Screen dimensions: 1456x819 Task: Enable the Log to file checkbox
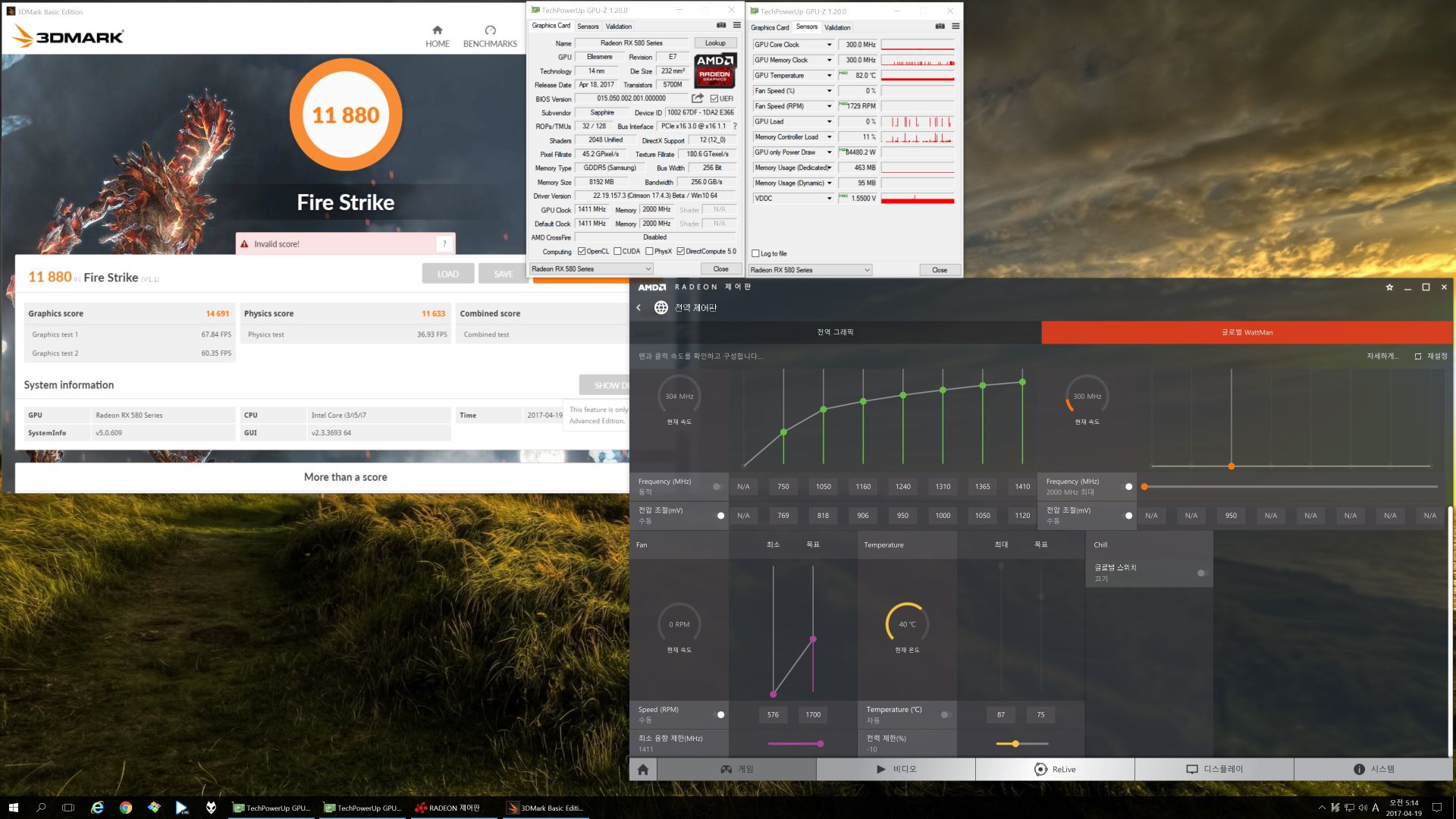pyautogui.click(x=755, y=253)
